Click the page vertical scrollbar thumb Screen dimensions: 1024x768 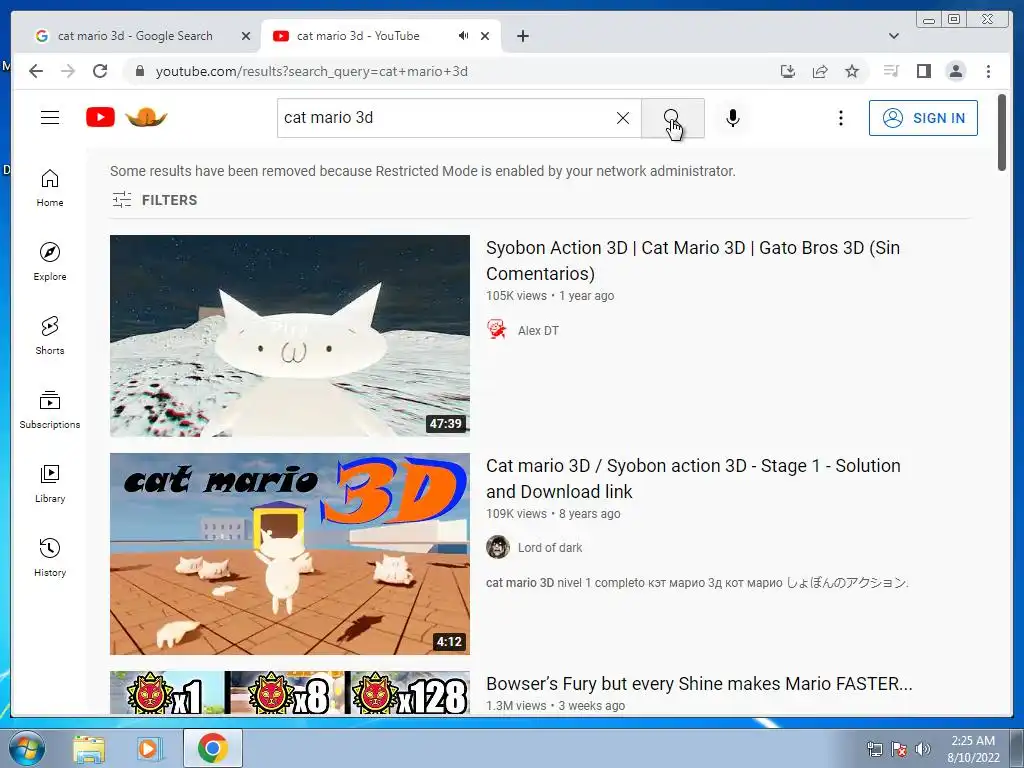click(x=1002, y=133)
